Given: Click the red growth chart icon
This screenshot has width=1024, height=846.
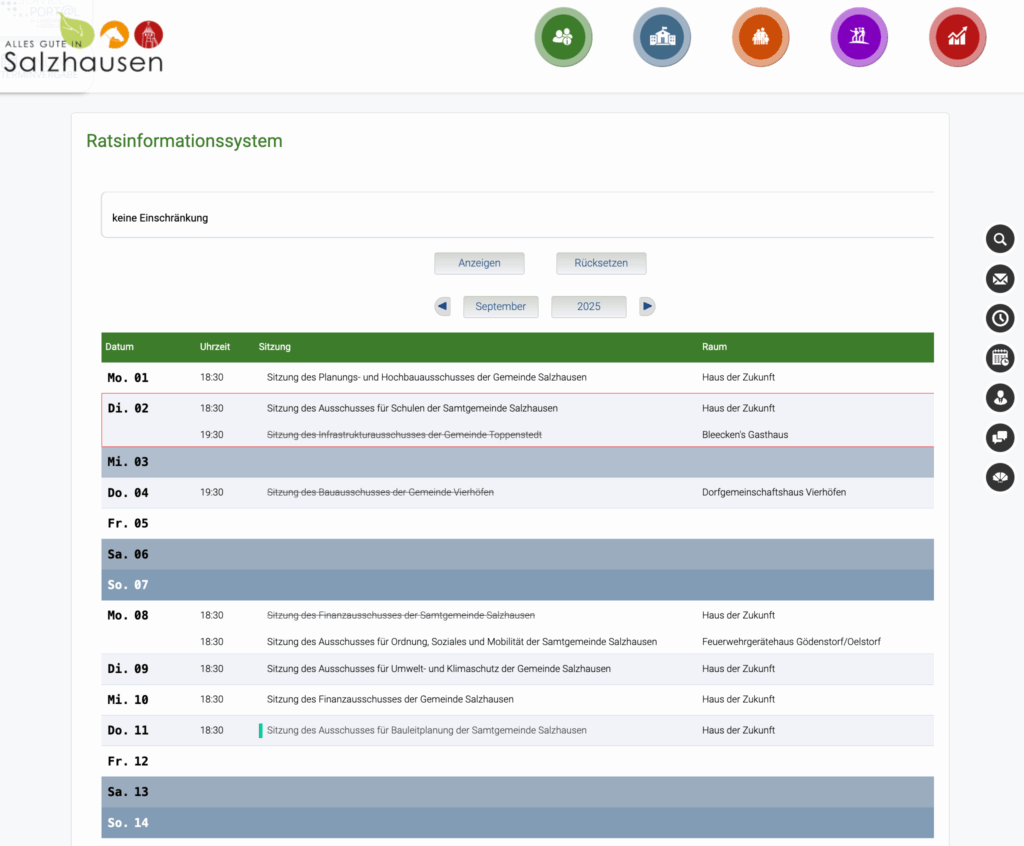Looking at the screenshot, I should pyautogui.click(x=957, y=37).
